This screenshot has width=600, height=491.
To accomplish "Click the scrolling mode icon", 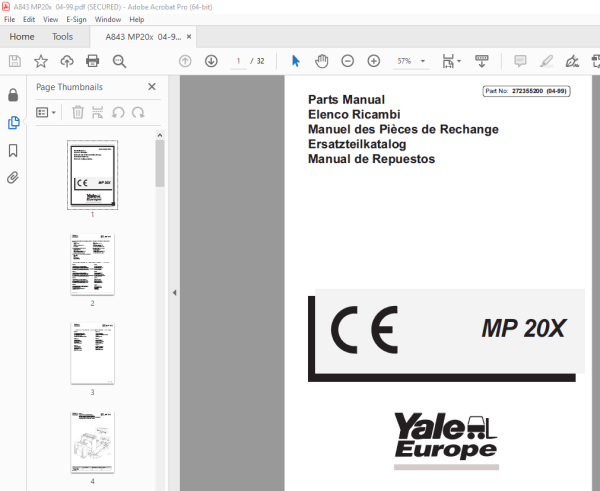I will tap(482, 61).
